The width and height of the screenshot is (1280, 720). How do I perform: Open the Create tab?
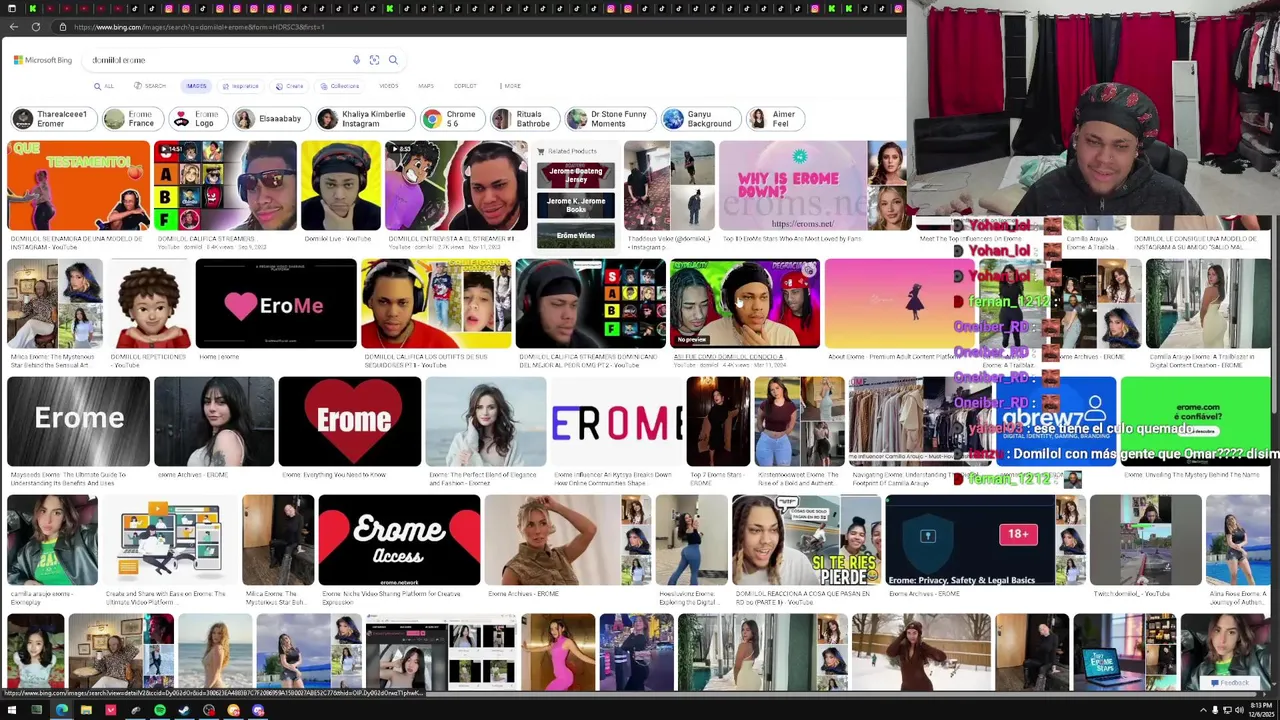tap(290, 86)
